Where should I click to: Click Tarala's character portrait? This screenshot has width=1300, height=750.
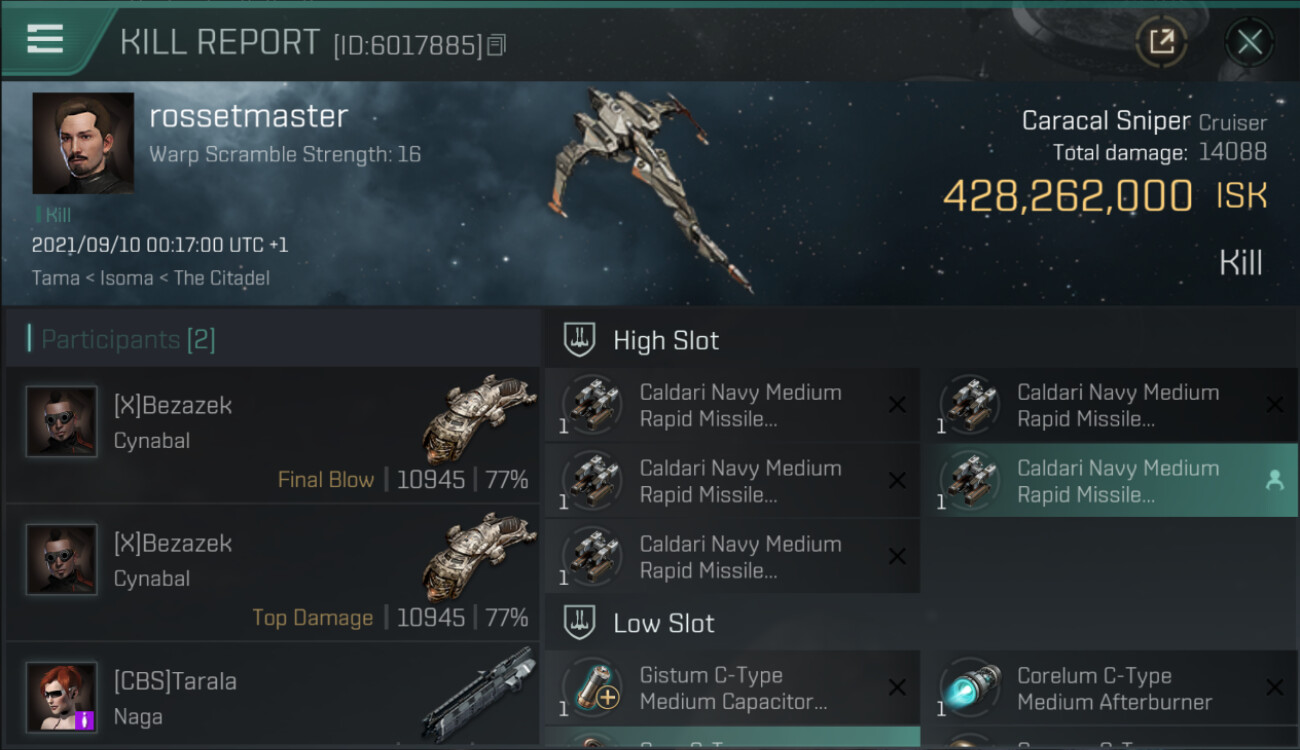coord(62,697)
